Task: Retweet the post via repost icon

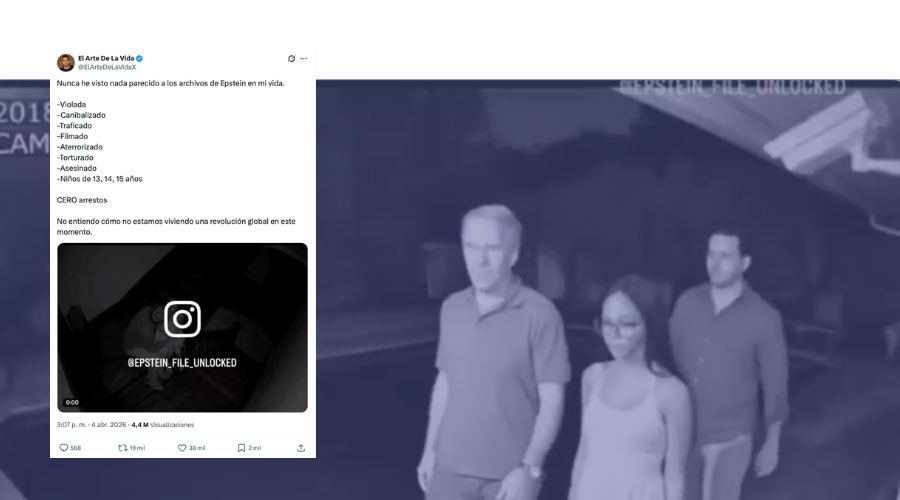Action: point(122,448)
